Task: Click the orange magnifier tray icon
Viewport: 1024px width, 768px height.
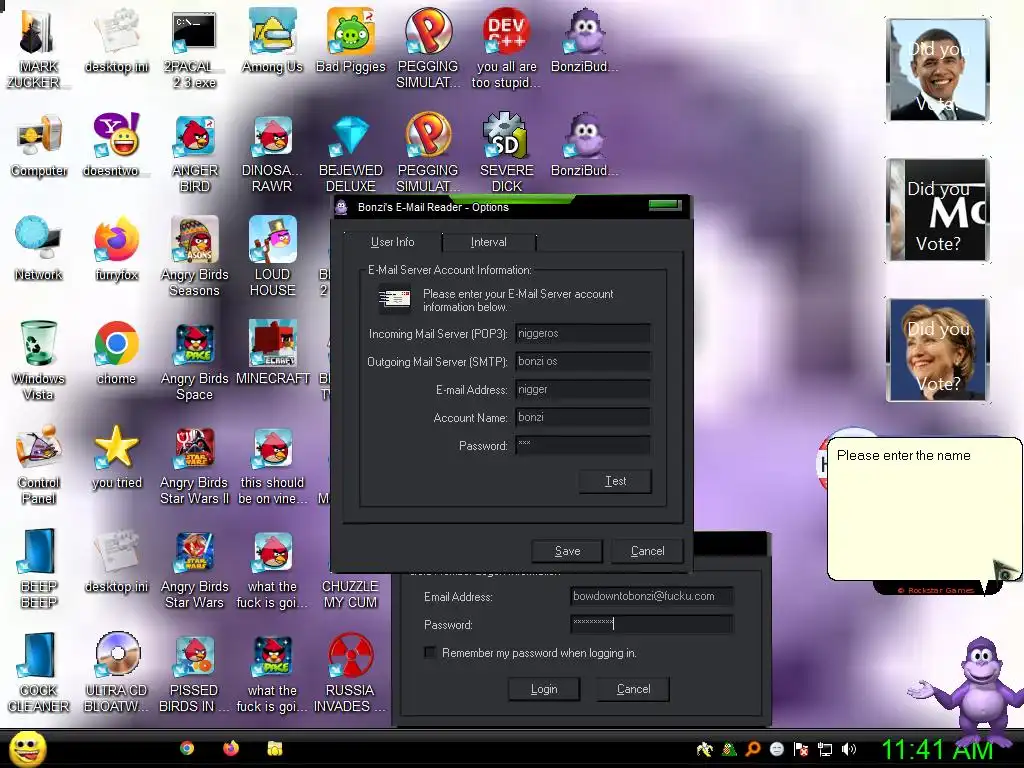Action: [753, 750]
